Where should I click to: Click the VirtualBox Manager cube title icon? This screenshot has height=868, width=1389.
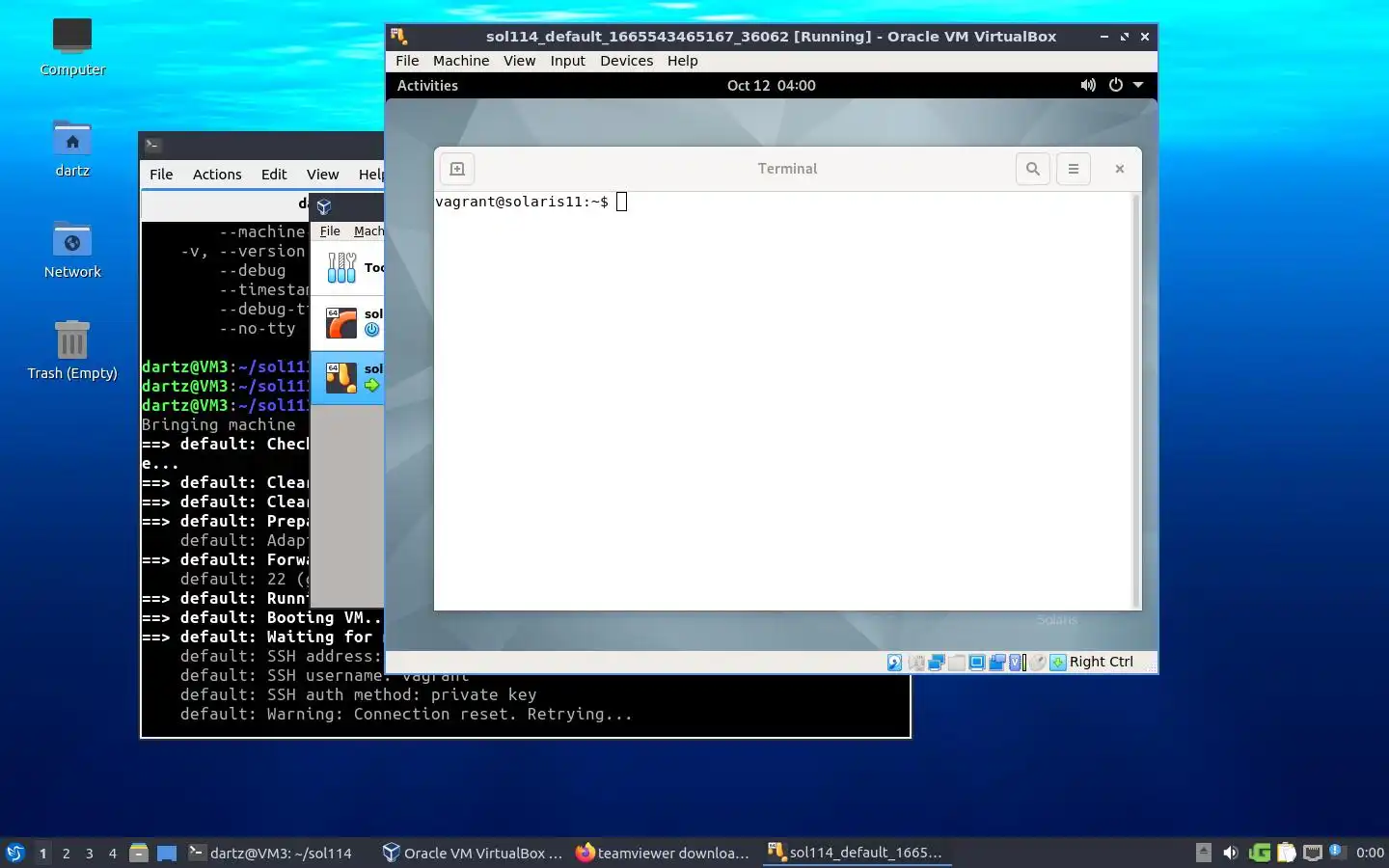point(324,206)
